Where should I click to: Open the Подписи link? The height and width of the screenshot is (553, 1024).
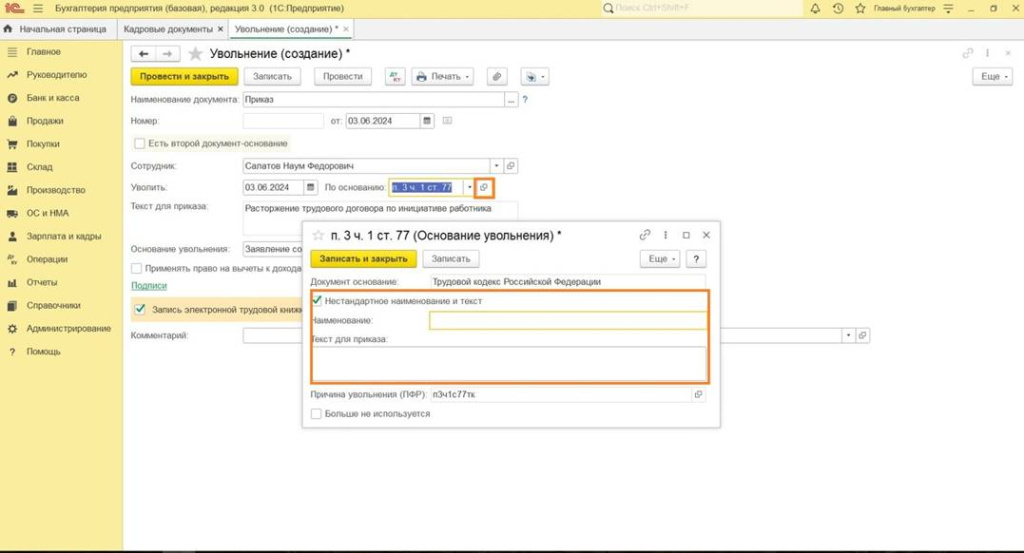[x=148, y=285]
